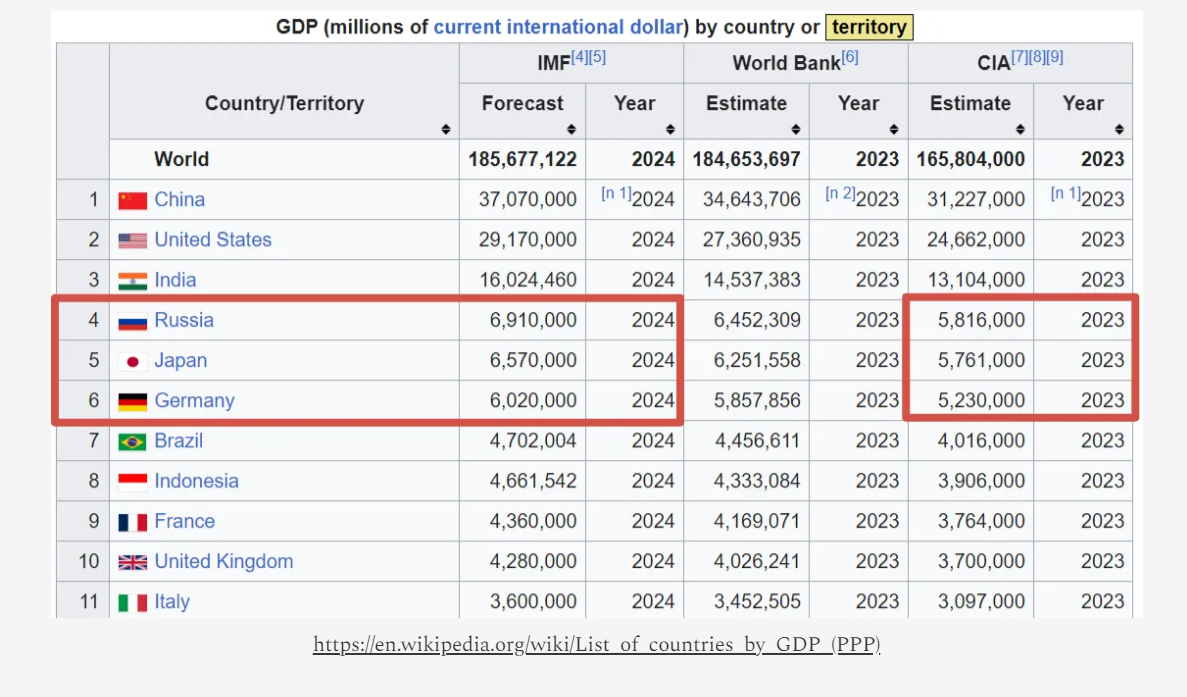1187x697 pixels.
Task: Open the Indonesia country link
Action: [x=196, y=480]
